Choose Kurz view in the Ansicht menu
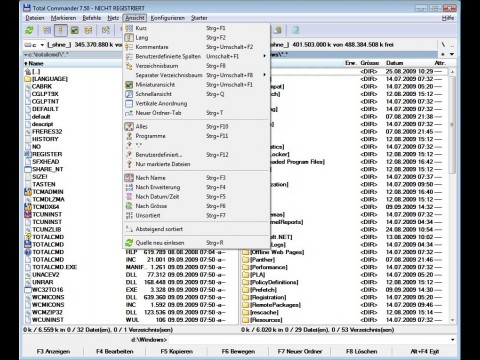Screen dimensions: 480x360 pos(196,28)
